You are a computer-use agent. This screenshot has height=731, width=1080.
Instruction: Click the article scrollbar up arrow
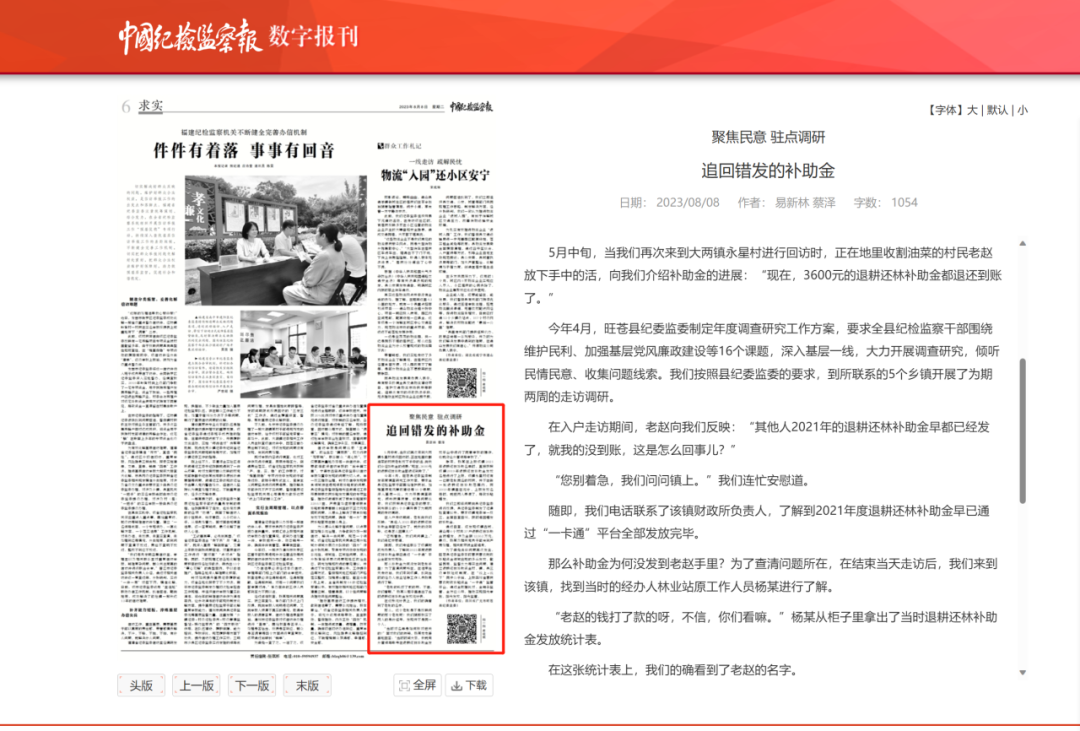point(1022,243)
